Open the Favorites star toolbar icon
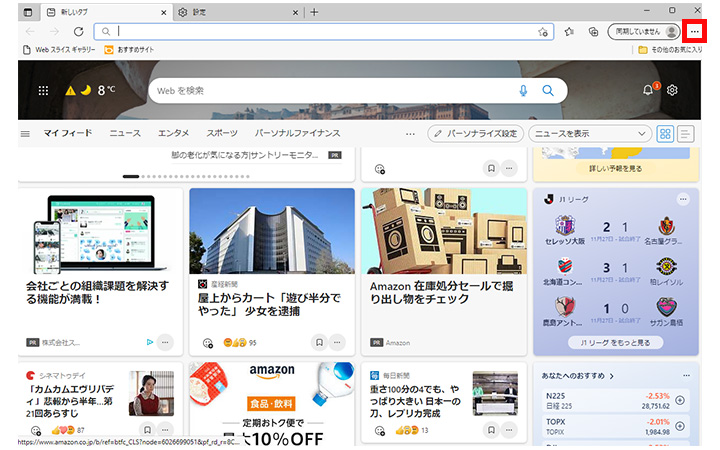The height and width of the screenshot is (450, 720). pyautogui.click(x=569, y=31)
